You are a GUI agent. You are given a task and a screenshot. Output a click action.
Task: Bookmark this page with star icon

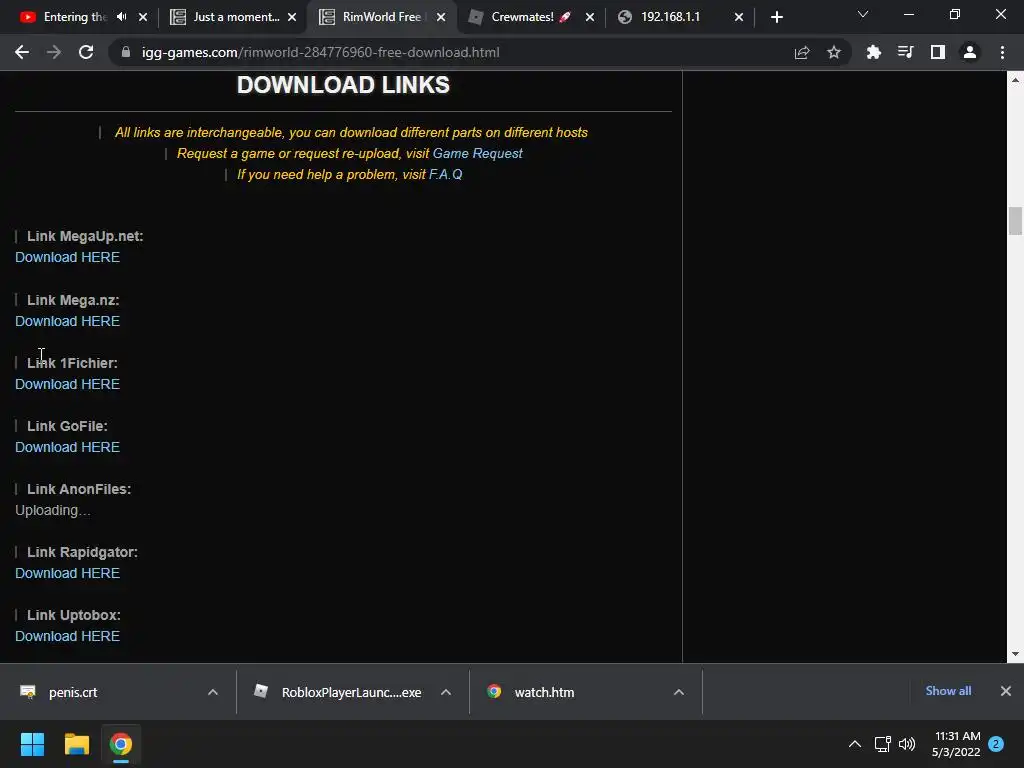(x=833, y=52)
